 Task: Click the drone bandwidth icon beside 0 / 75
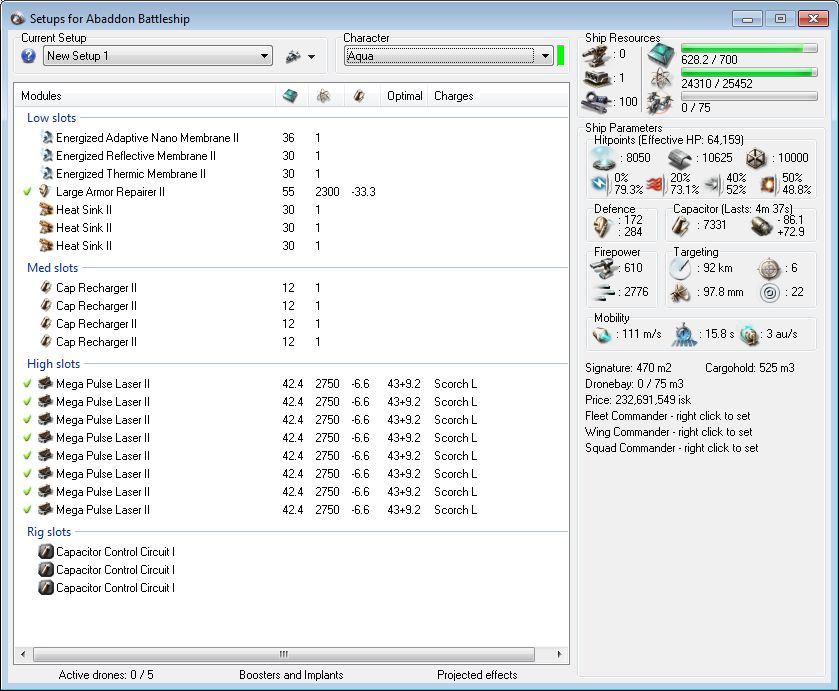(660, 103)
